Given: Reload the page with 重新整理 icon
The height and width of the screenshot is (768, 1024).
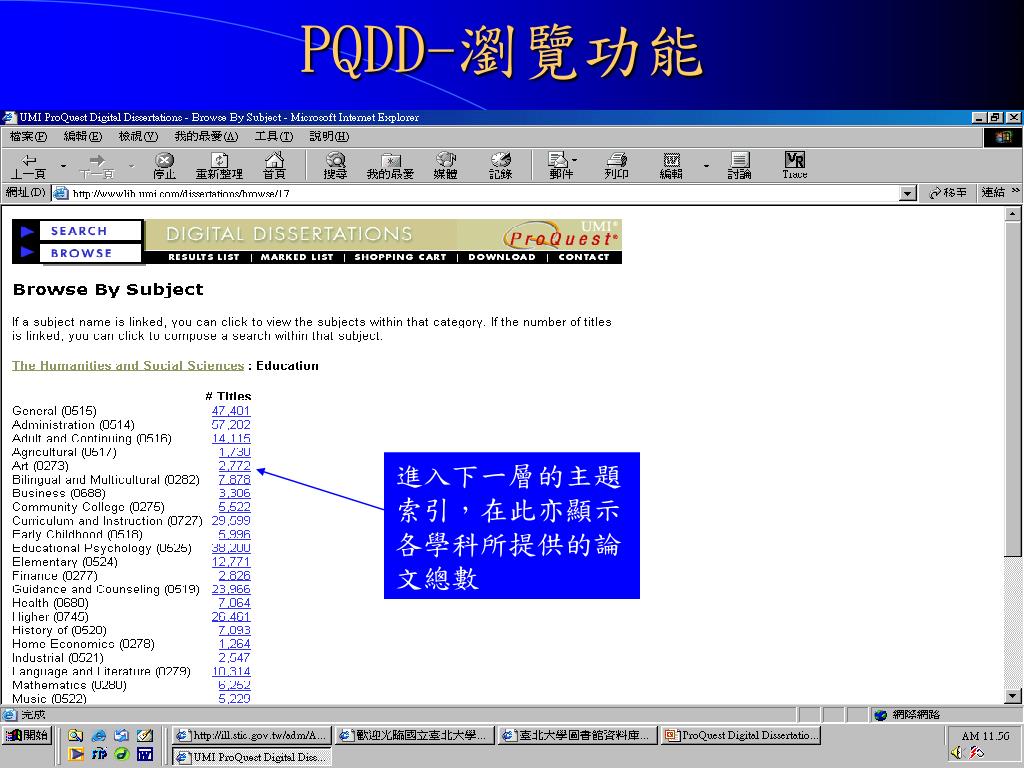Looking at the screenshot, I should [219, 166].
